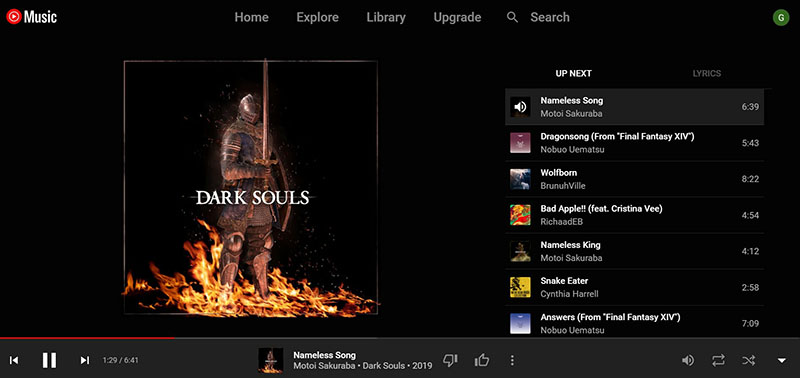Screen dimensions: 800x378
Task: Open the three-dot more options menu
Action: click(512, 361)
